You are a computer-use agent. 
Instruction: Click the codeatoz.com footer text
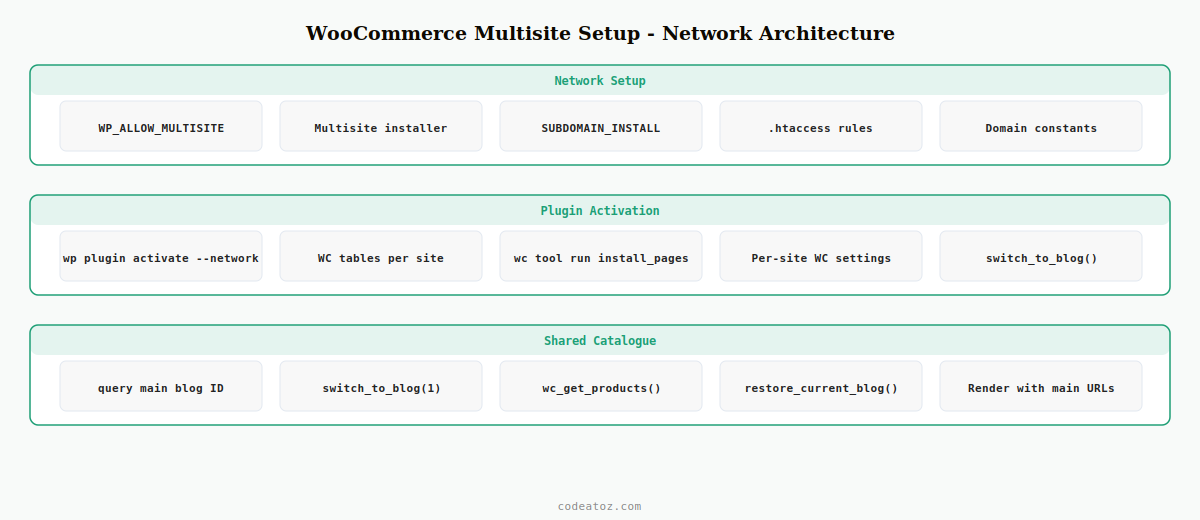[x=600, y=506]
